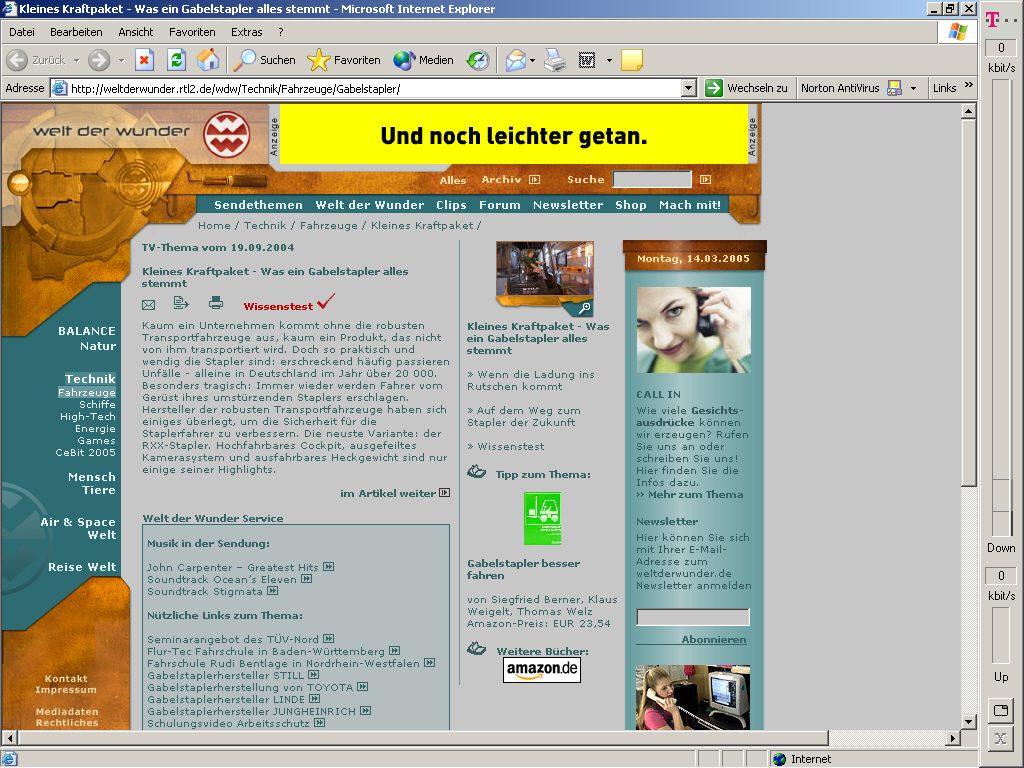Image resolution: width=1024 pixels, height=768 pixels.
Task: Open the Zurück back-history dropdown arrow
Action: click(x=76, y=60)
